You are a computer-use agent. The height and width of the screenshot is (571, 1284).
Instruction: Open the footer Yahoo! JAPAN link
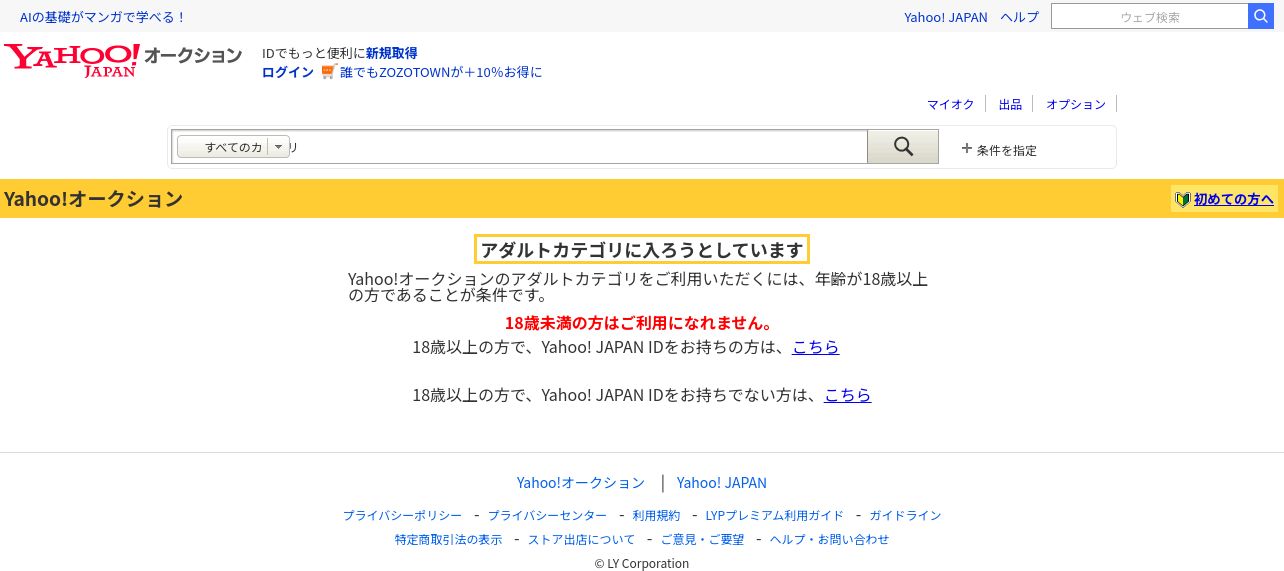tap(722, 483)
